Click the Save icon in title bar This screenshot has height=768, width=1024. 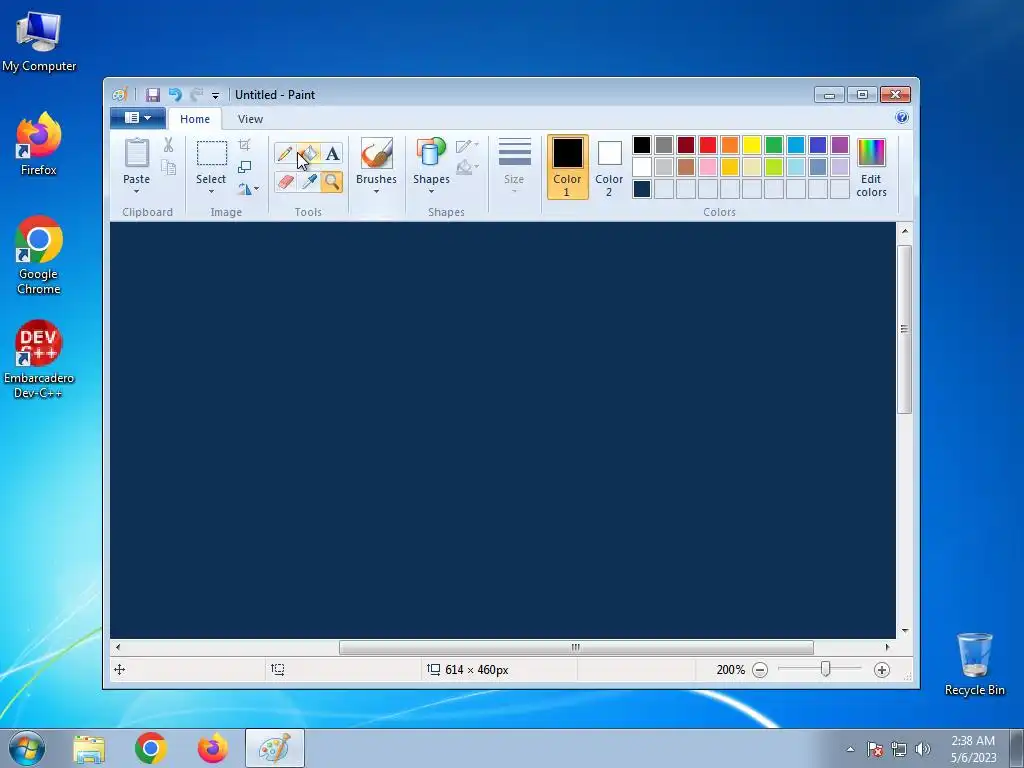[153, 95]
